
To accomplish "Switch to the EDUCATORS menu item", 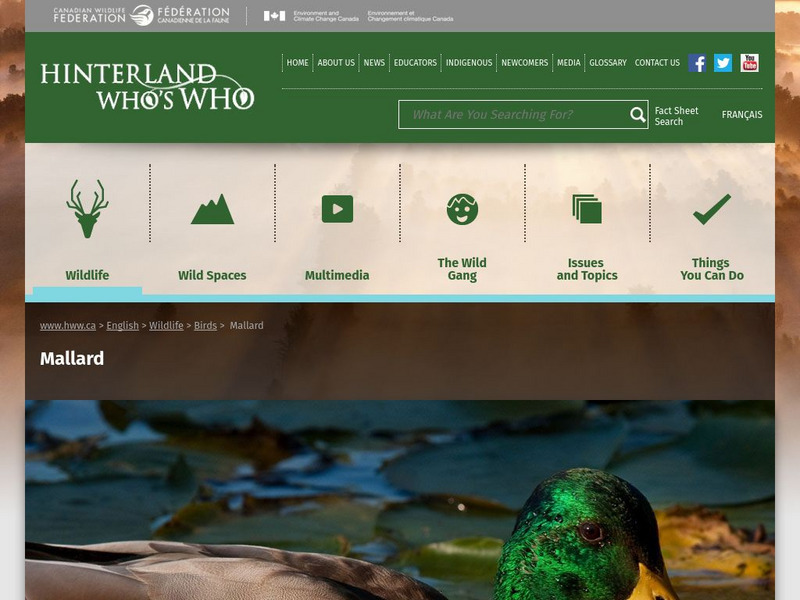I will coord(417,61).
